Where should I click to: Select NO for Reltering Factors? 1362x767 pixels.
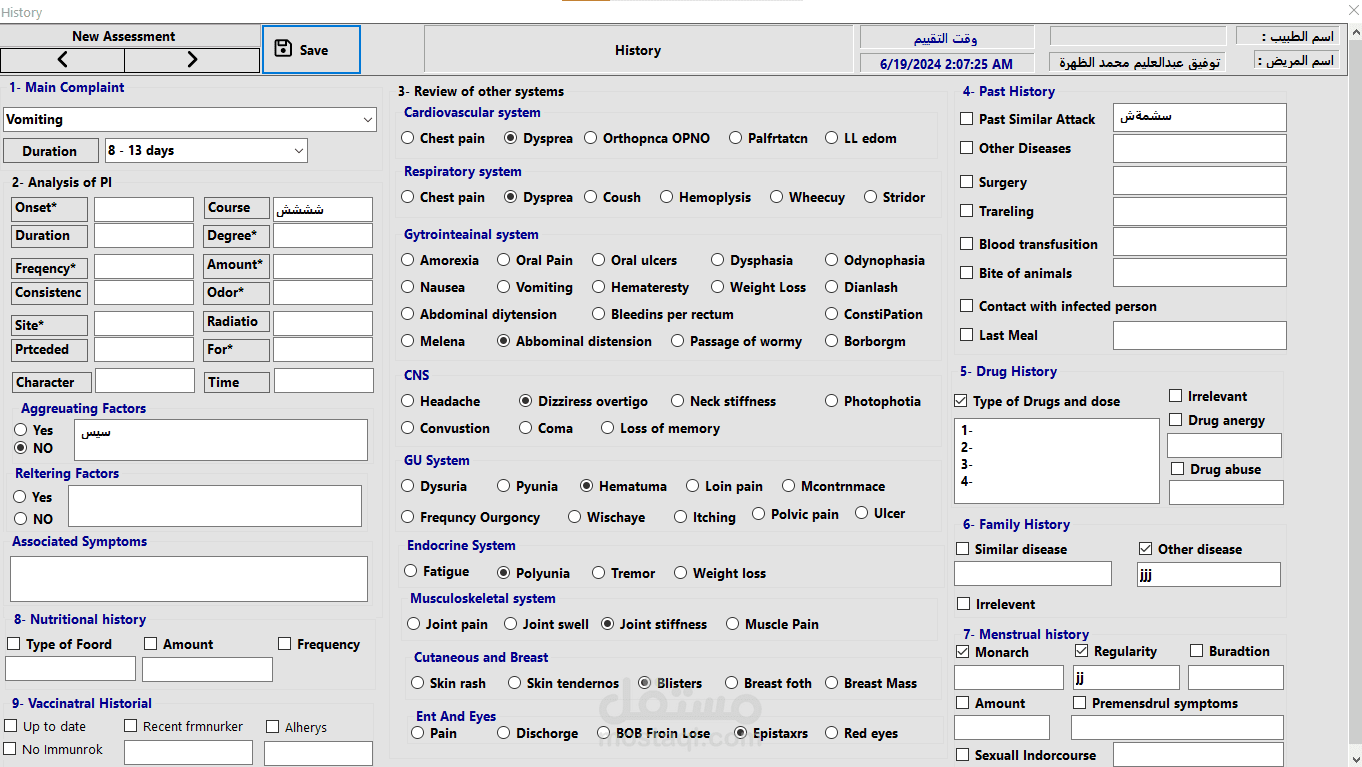coord(20,519)
